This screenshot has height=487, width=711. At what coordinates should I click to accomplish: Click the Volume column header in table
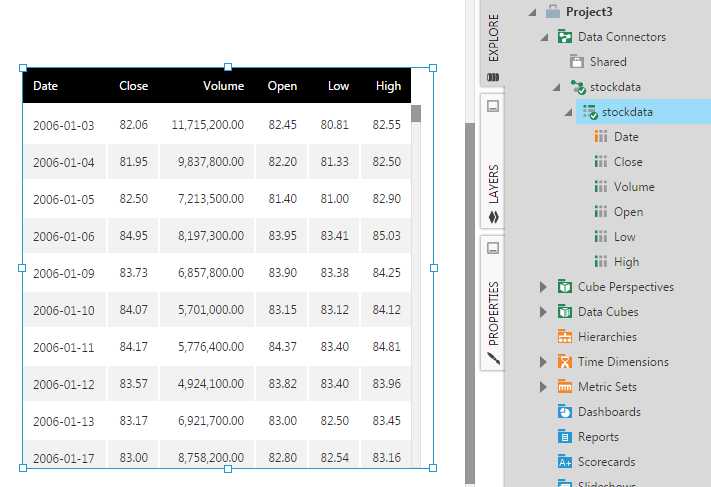click(224, 86)
